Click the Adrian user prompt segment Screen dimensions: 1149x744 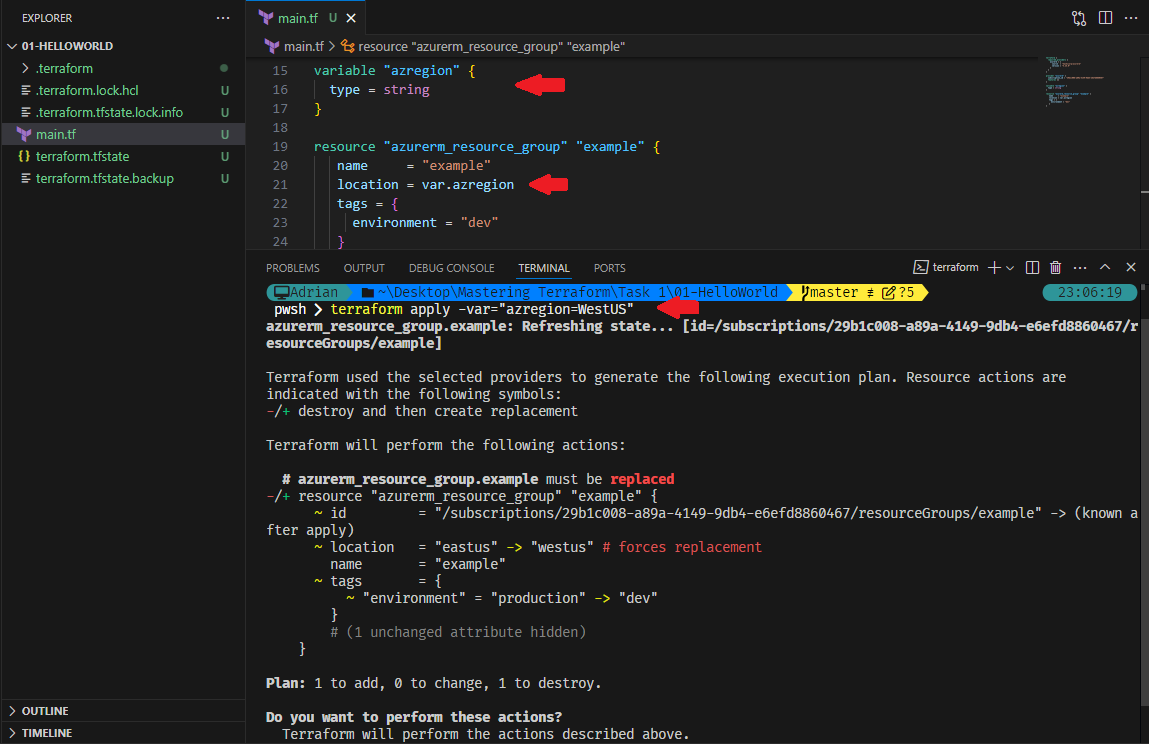pos(307,292)
